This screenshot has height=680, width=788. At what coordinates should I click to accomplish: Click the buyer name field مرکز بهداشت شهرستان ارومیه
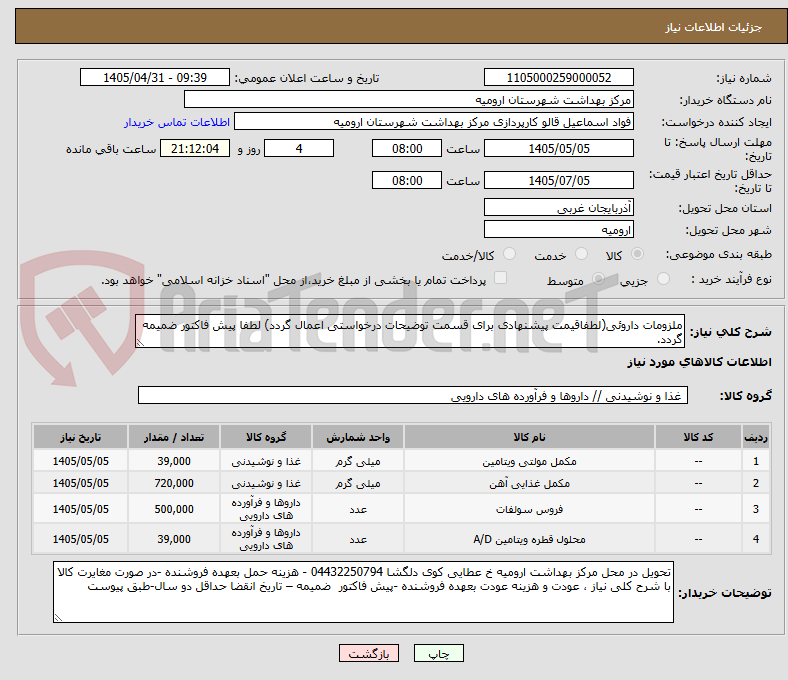coord(409,100)
